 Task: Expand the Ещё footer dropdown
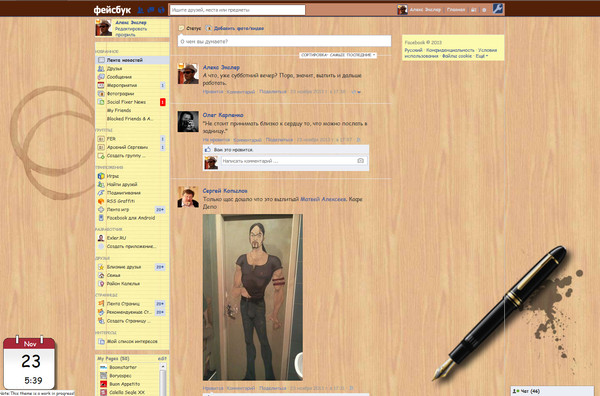click(x=482, y=56)
